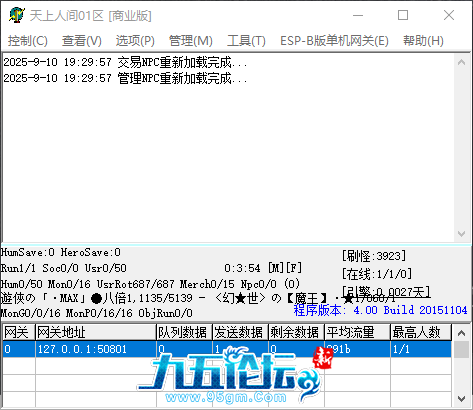The height and width of the screenshot is (410, 473).
Task: Select the gateway address 127.0.0.1:50801 cell
Action: coord(96,349)
